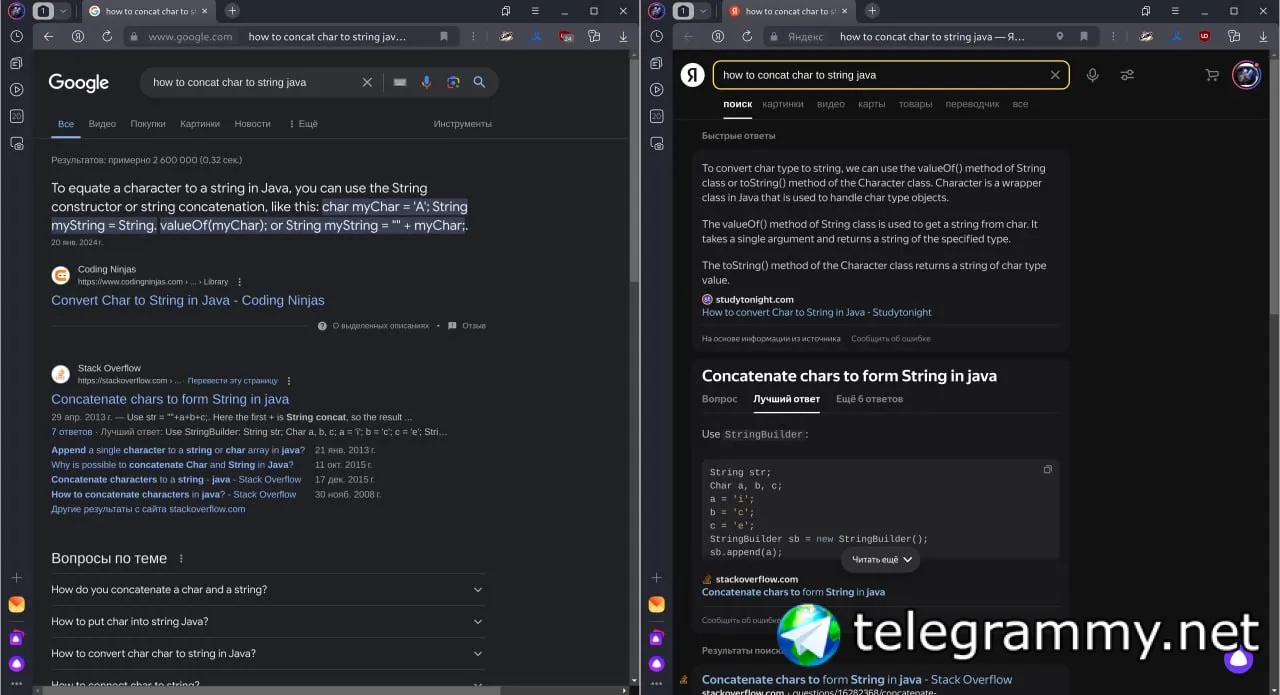Click the Google magnifier search button
Screen dimensions: 1280x695
pos(479,82)
